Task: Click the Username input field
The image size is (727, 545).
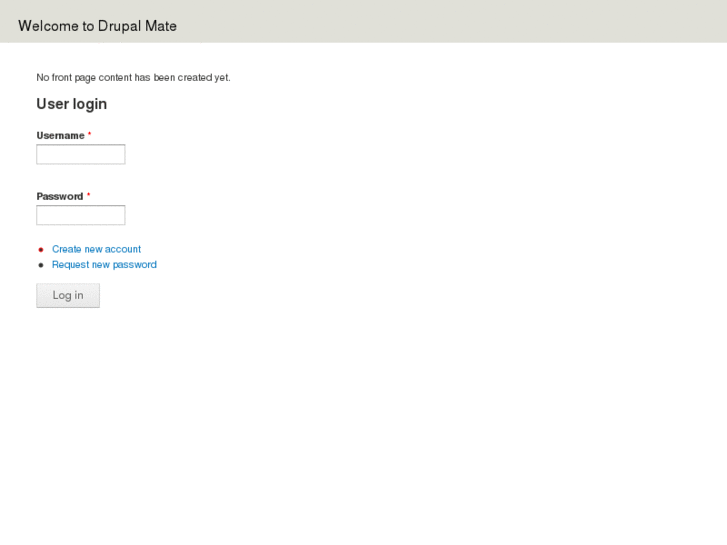Action: tap(81, 154)
